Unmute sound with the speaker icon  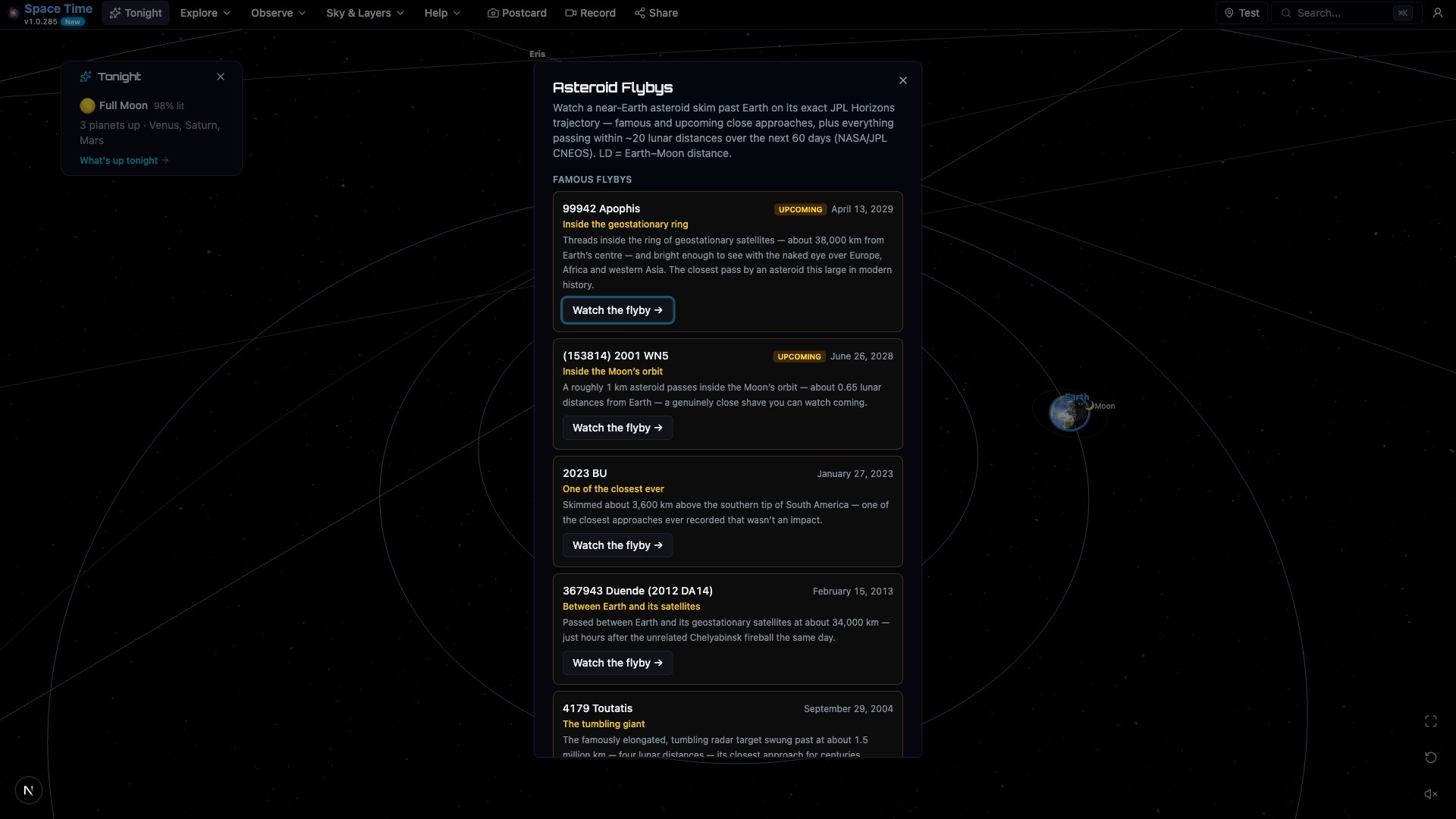pyautogui.click(x=1431, y=794)
